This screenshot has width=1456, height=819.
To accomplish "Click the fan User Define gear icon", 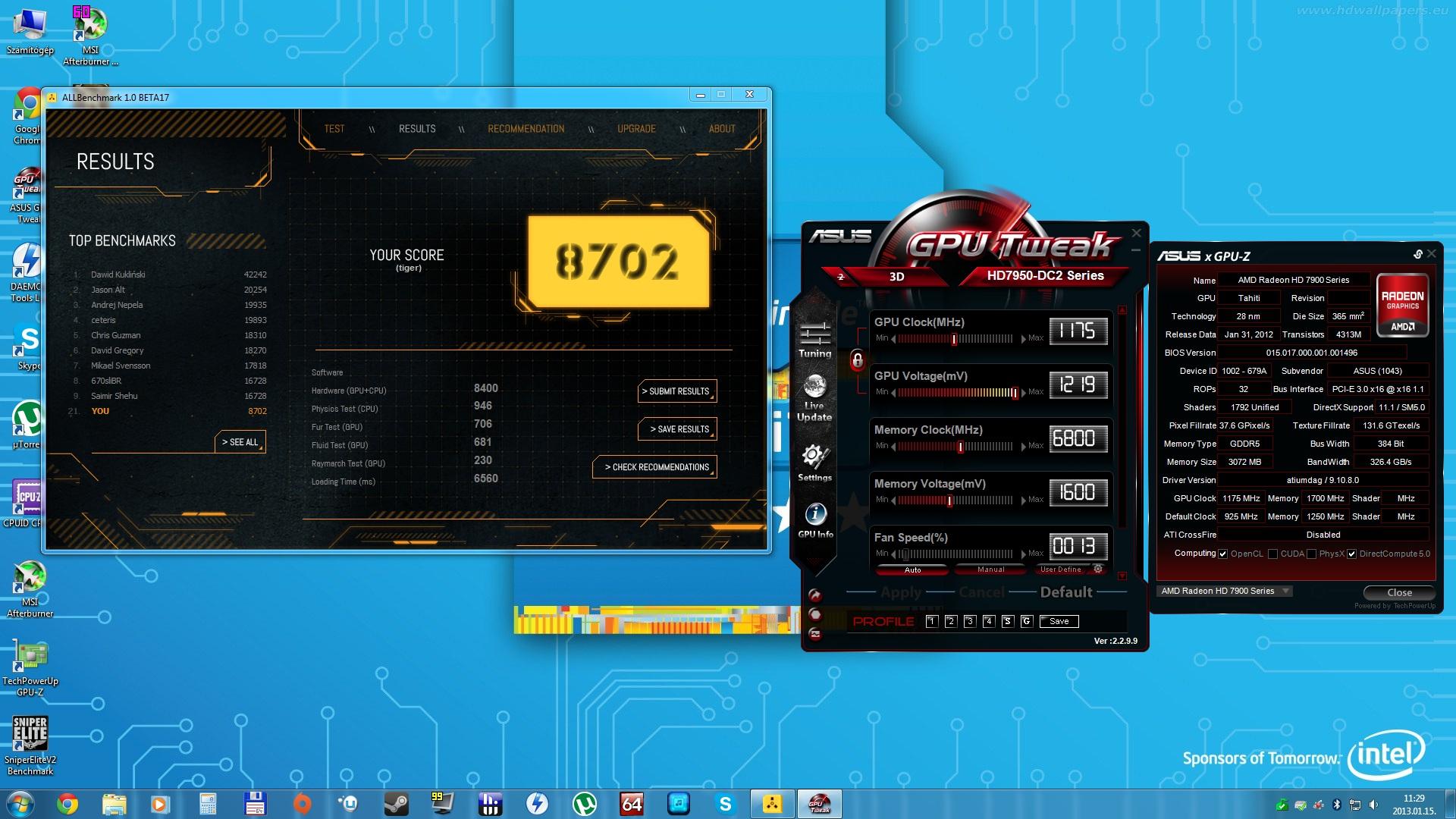I will click(x=1097, y=569).
